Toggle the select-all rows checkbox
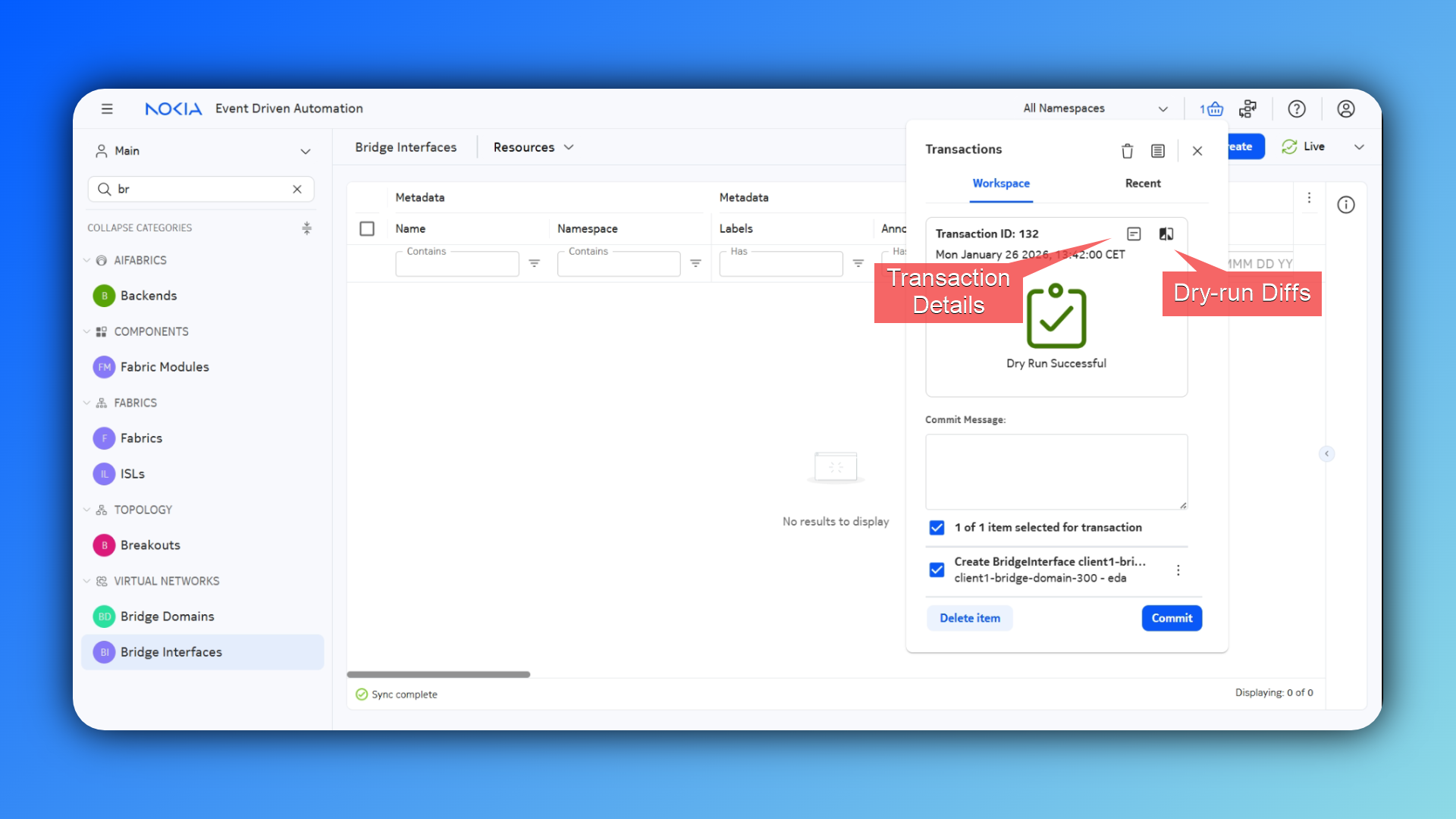 point(367,228)
